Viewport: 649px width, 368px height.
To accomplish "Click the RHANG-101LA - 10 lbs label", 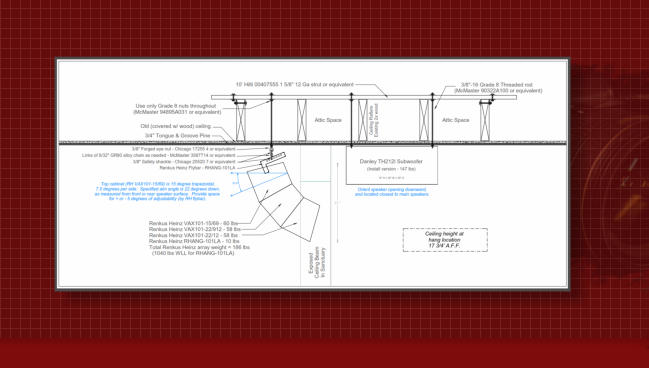I will tap(194, 241).
